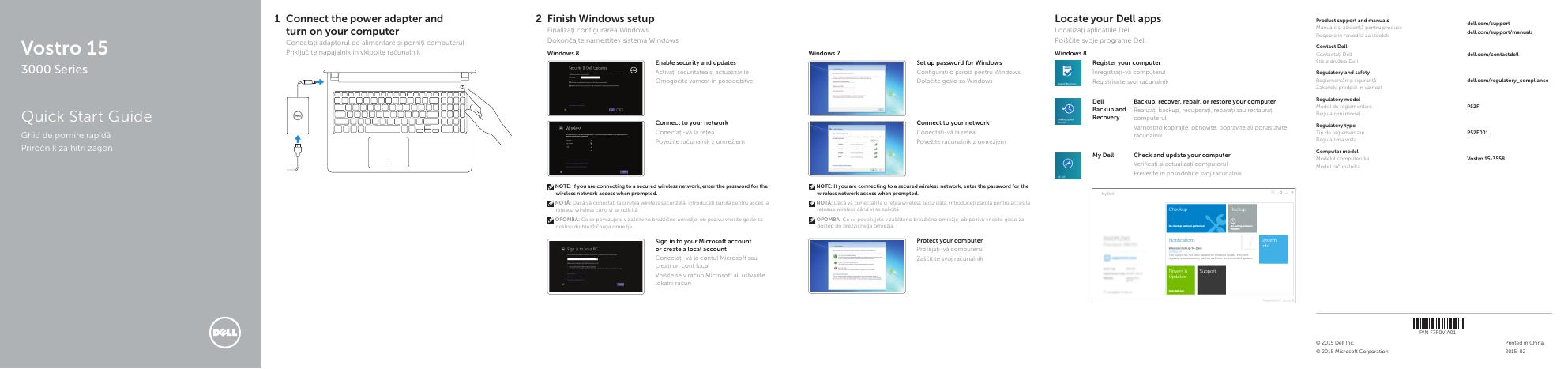Image resolution: width=1568 pixels, height=369 pixels.
Task: Click the power adapter illustration
Action: pyautogui.click(x=299, y=115)
